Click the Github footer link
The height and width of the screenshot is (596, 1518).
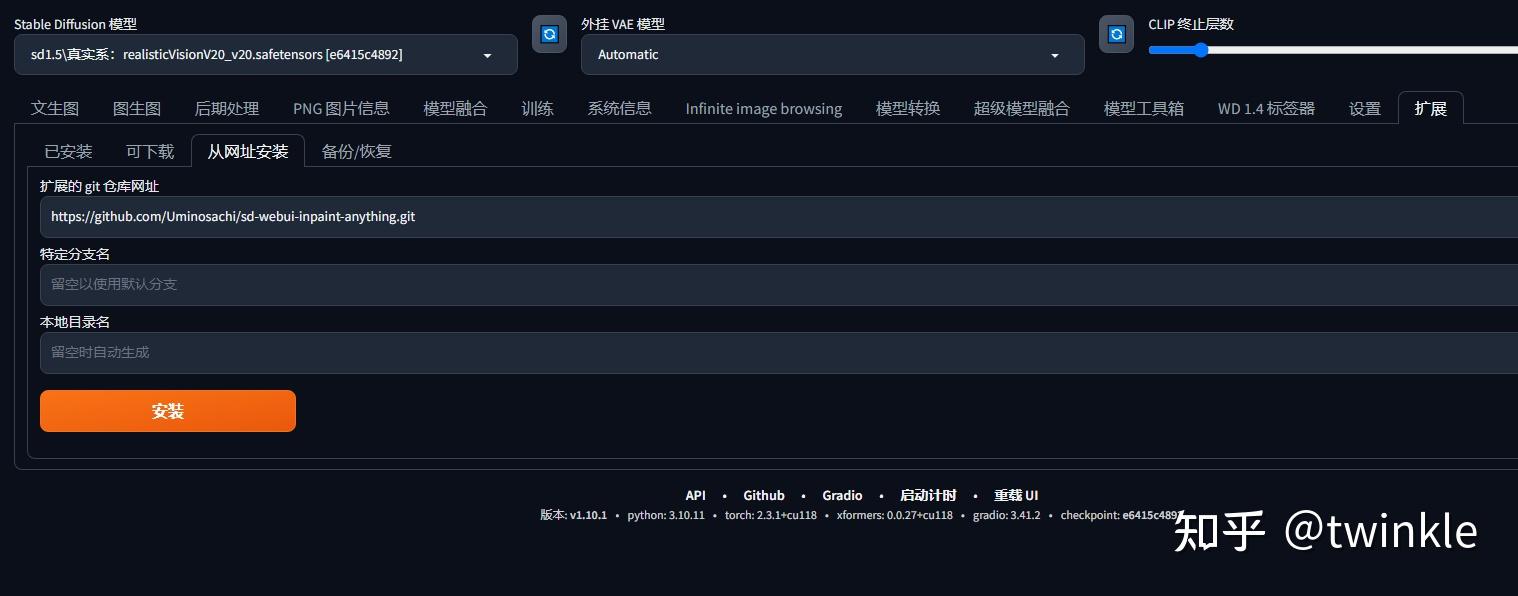pyautogui.click(x=764, y=495)
